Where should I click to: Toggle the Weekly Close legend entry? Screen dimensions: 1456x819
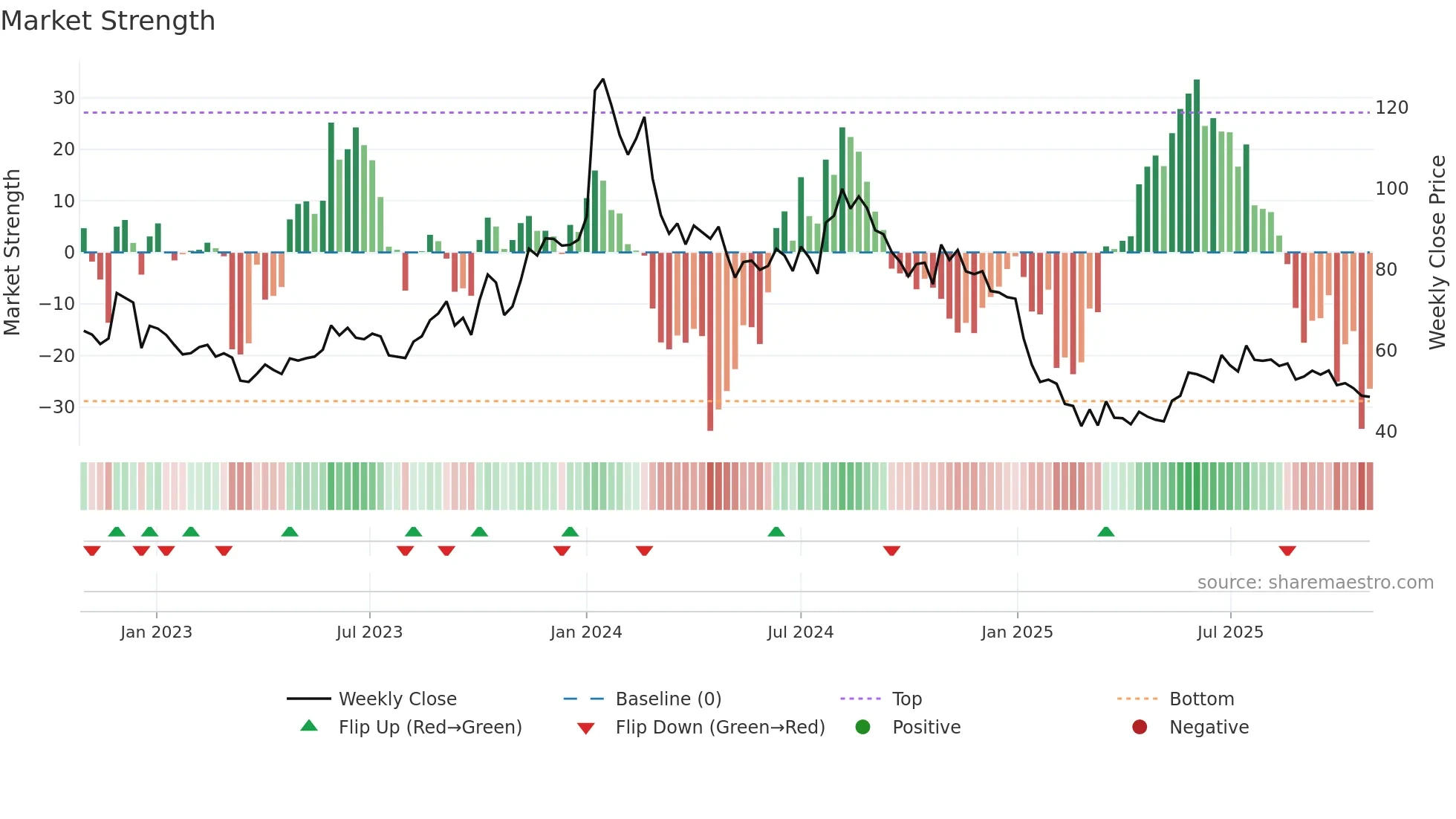coord(397,699)
